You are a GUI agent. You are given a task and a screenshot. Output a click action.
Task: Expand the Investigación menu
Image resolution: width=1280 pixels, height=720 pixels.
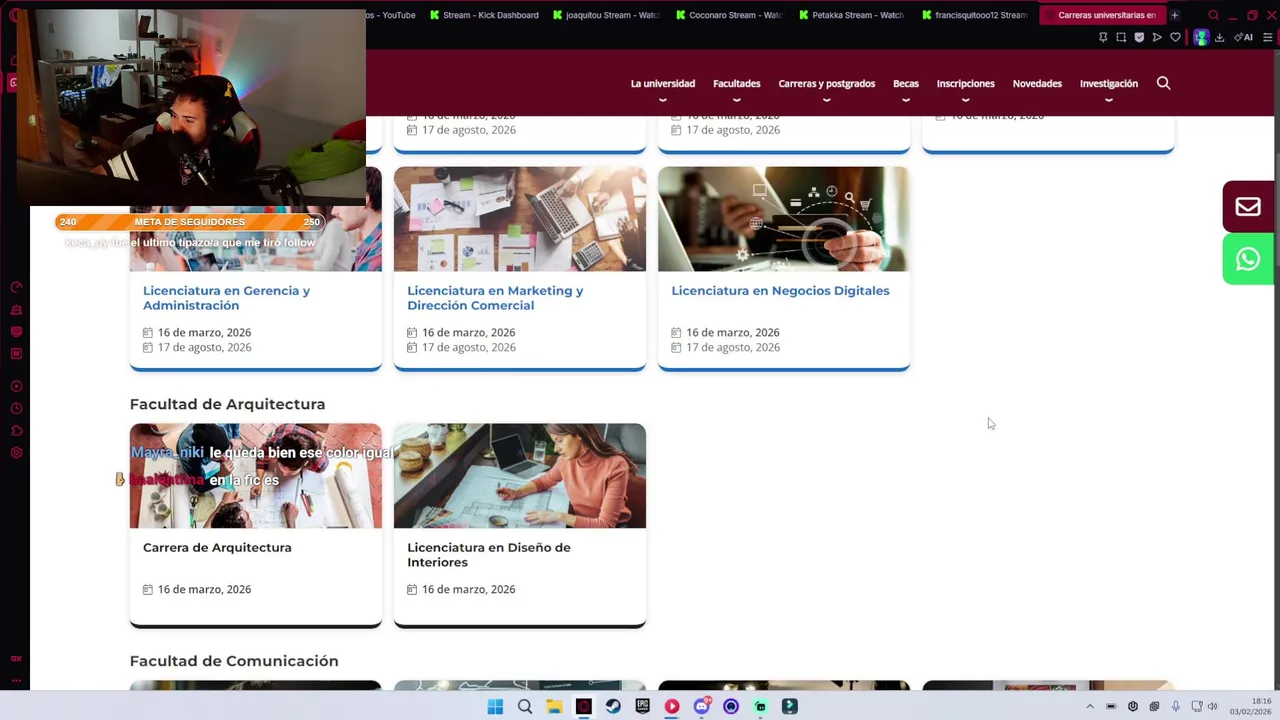(x=1109, y=84)
